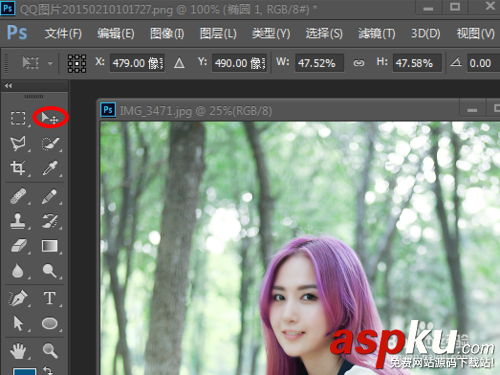Minimize the IMG_3471.jpg document window
Image resolution: width=500 pixels, height=375 pixels.
[x=472, y=110]
